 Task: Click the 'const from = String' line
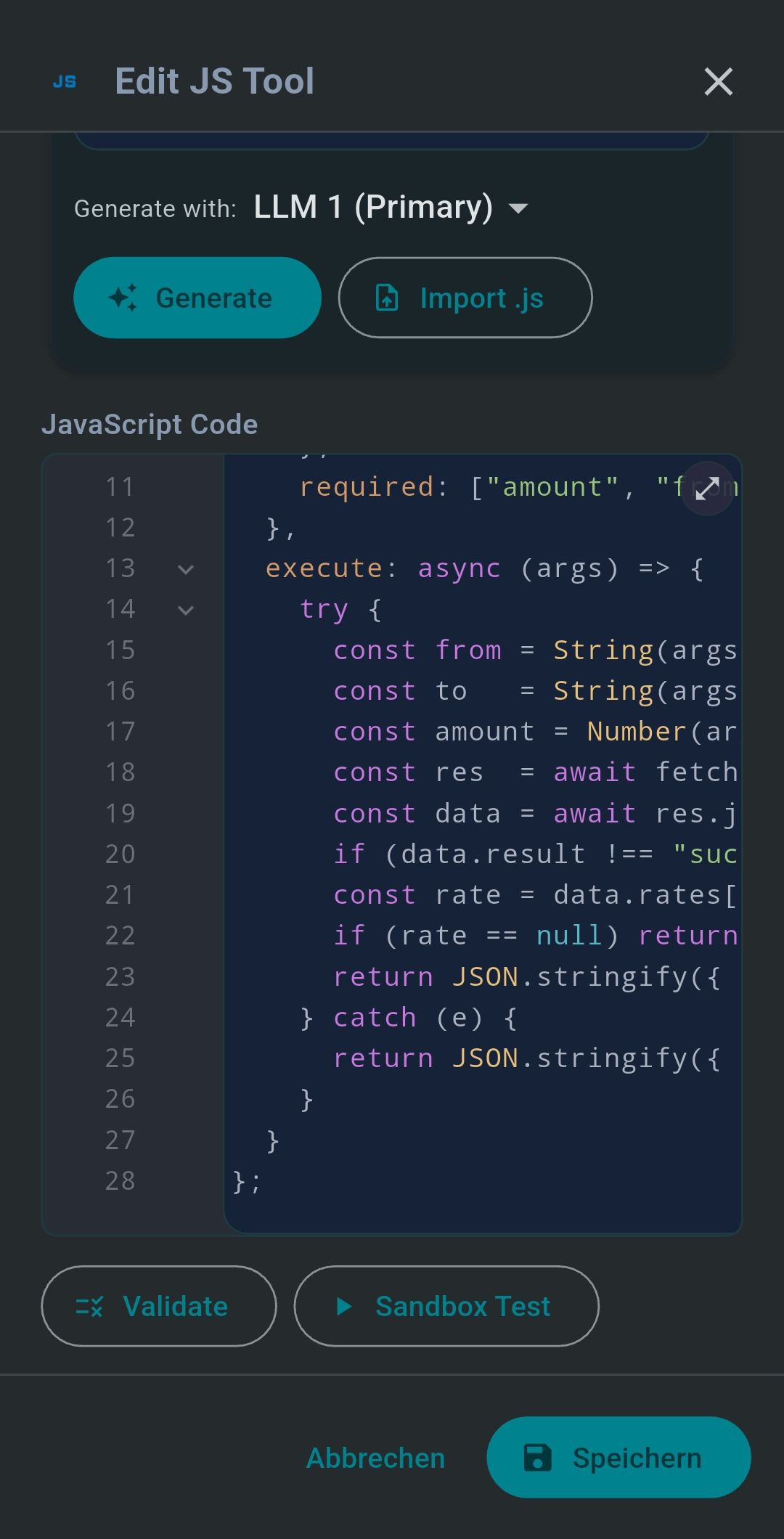point(535,650)
